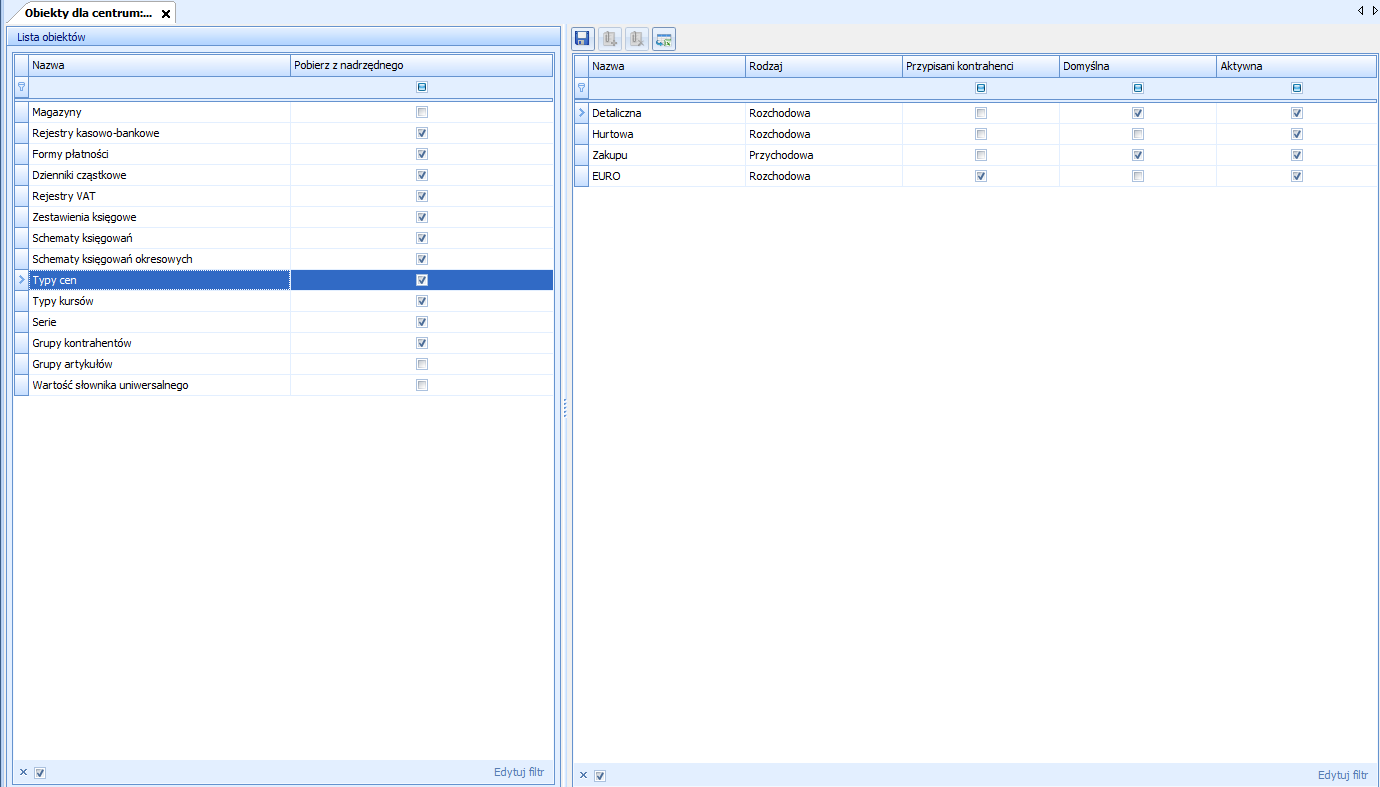Uncheck Pobierz z nadrzędnego for Formy płatności
Image resolution: width=1380 pixels, height=787 pixels.
[x=422, y=154]
